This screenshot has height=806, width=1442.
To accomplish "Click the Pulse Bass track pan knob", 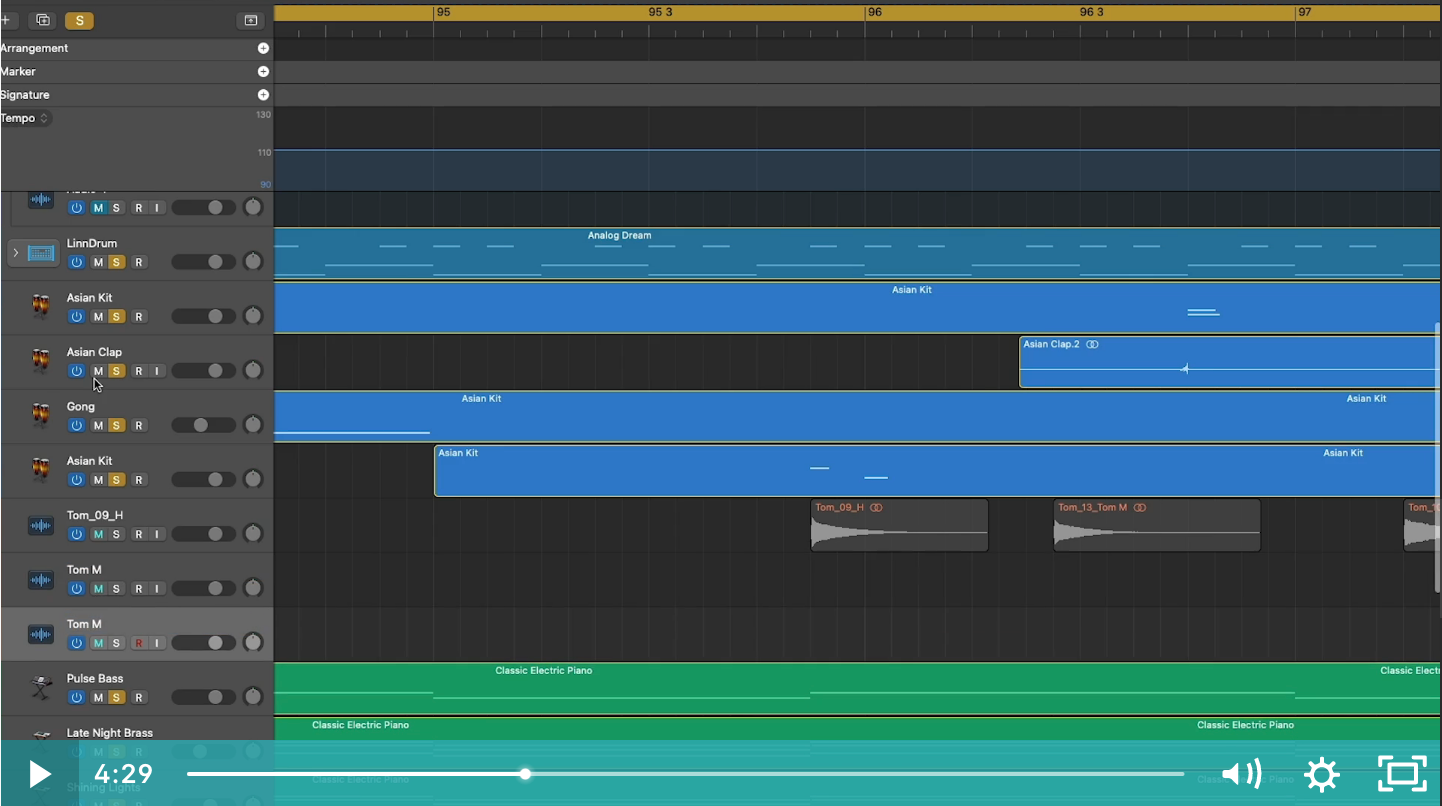I will 253,696.
